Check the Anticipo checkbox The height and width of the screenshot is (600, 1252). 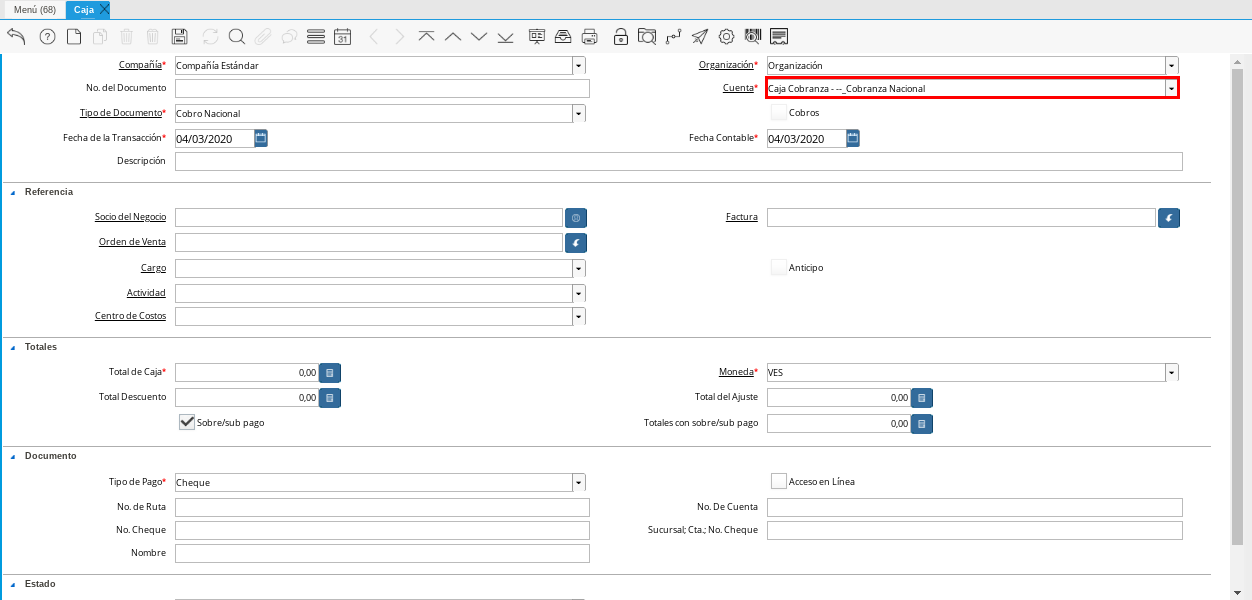[779, 267]
